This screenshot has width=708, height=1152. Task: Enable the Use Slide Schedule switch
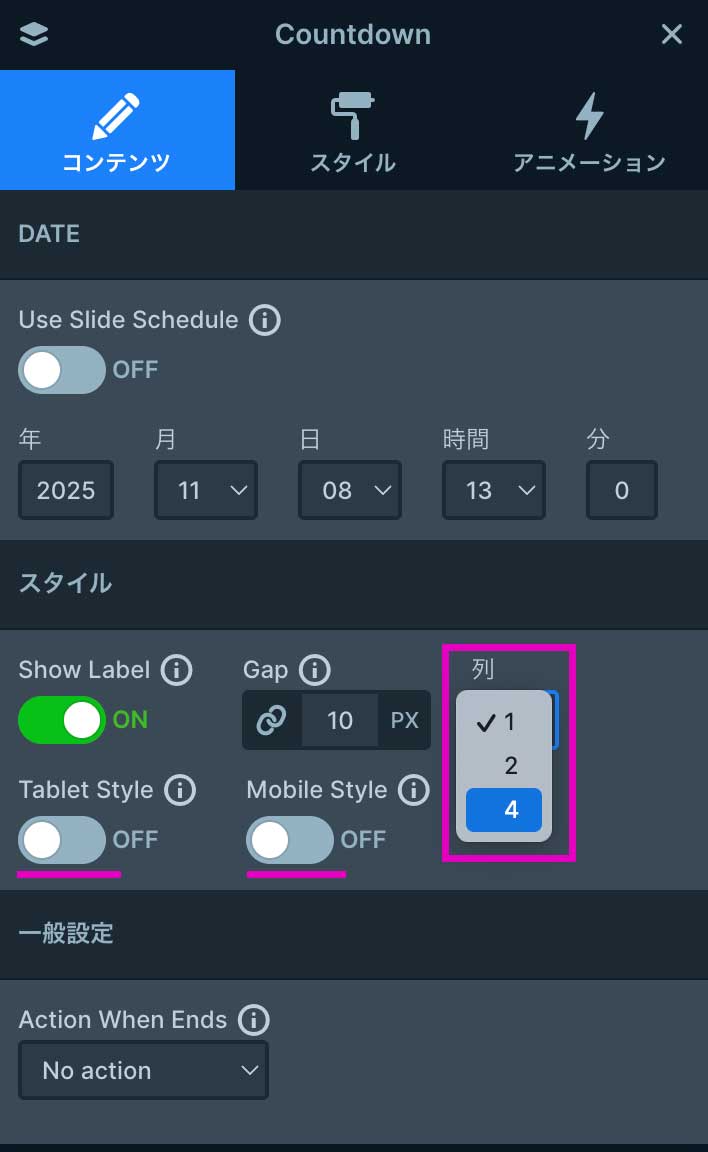pyautogui.click(x=62, y=370)
